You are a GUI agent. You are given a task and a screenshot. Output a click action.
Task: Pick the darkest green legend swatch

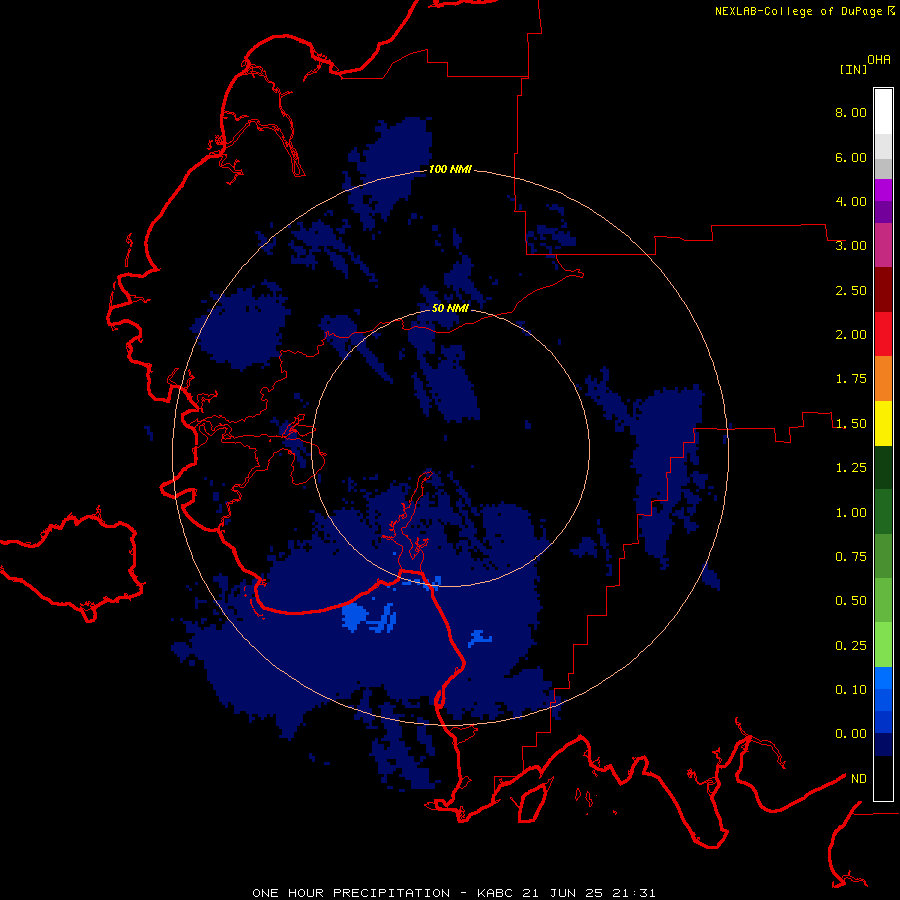[883, 467]
